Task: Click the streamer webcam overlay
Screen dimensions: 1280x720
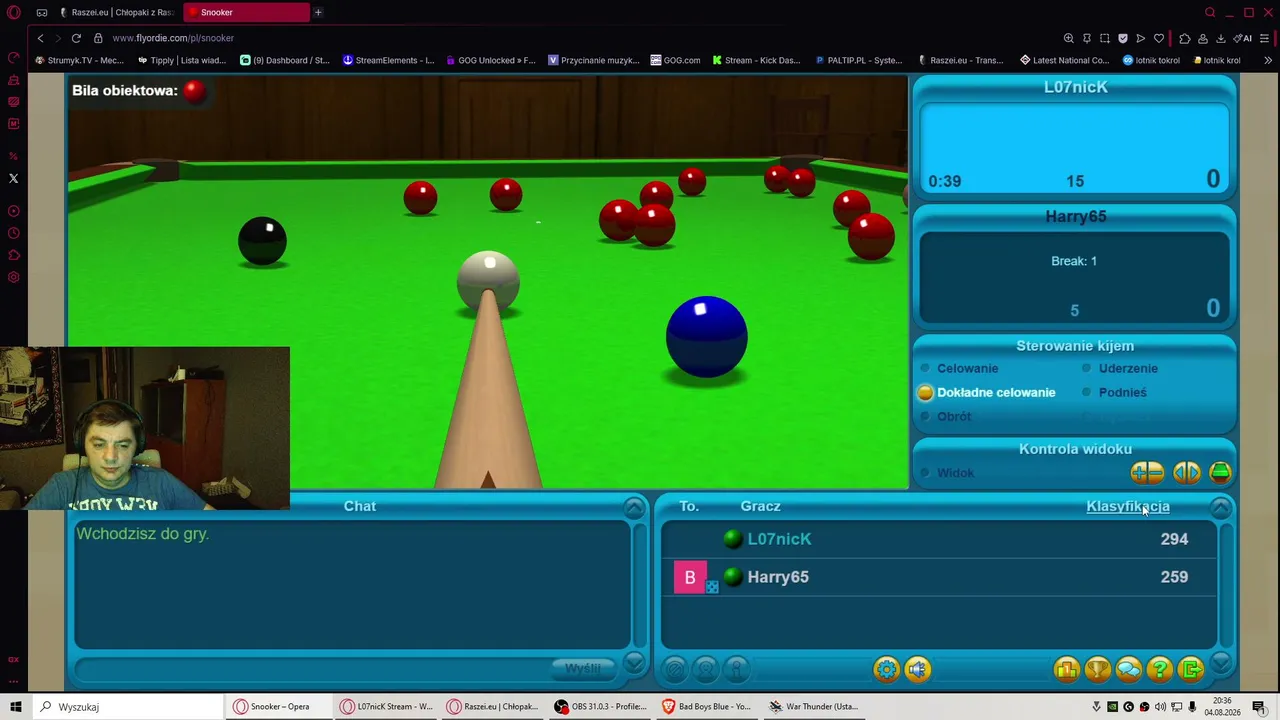Action: point(145,429)
